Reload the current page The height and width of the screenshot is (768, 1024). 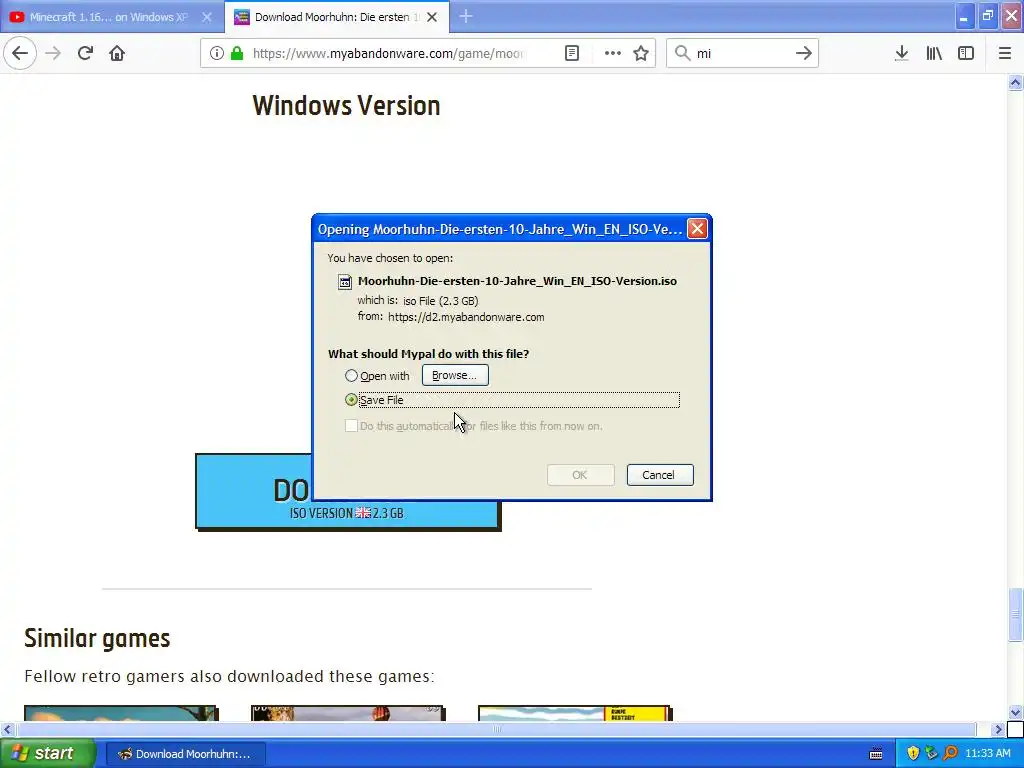[x=85, y=53]
